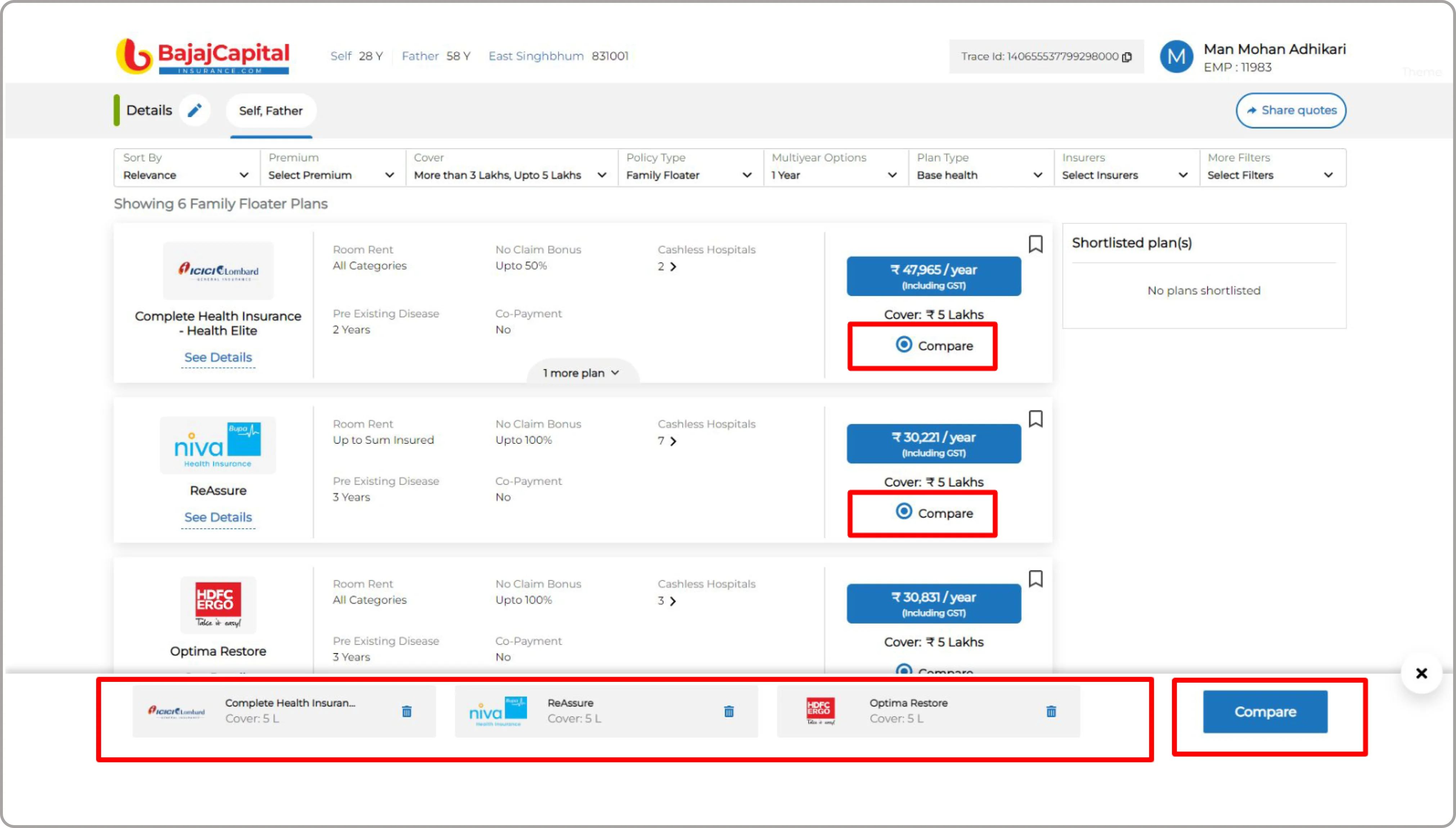Open See Details for ReAssure plan
This screenshot has height=828, width=1456.
[x=218, y=518]
